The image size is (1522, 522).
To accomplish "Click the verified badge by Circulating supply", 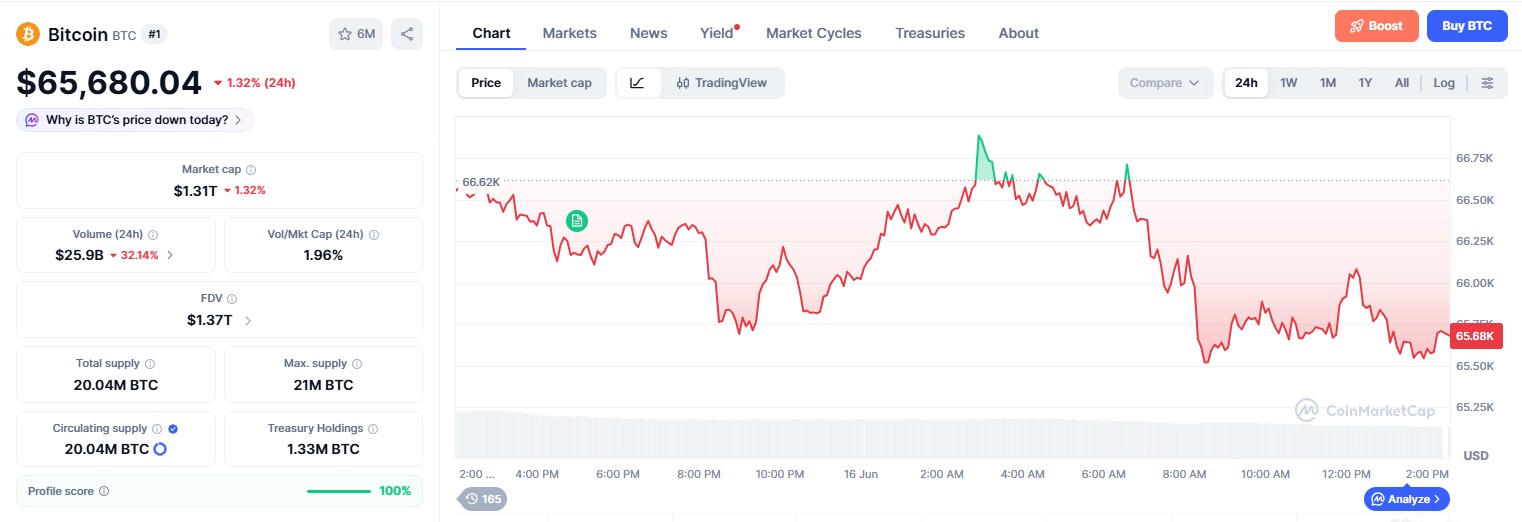I will (x=173, y=428).
